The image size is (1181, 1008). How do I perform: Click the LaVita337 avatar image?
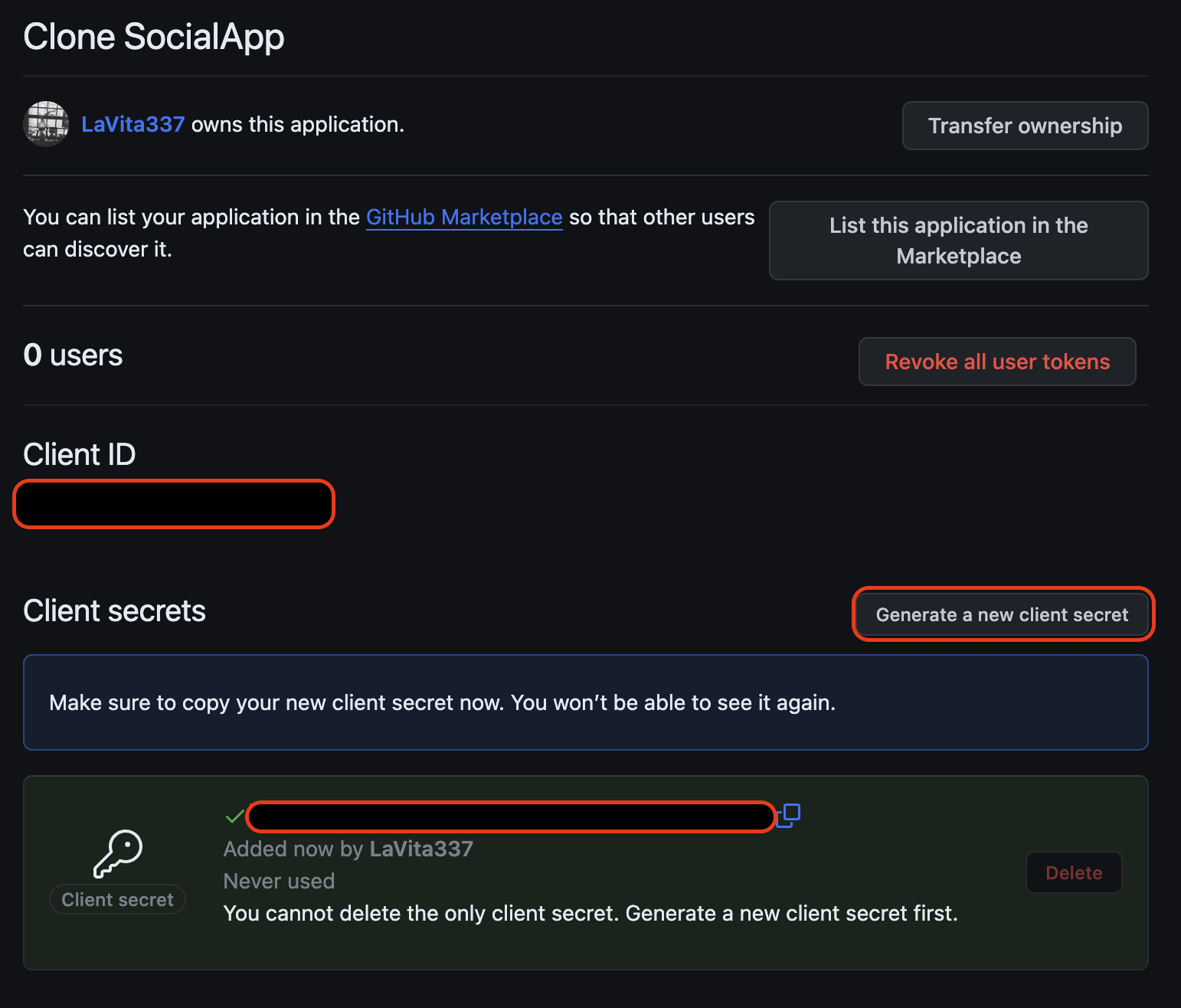click(46, 123)
